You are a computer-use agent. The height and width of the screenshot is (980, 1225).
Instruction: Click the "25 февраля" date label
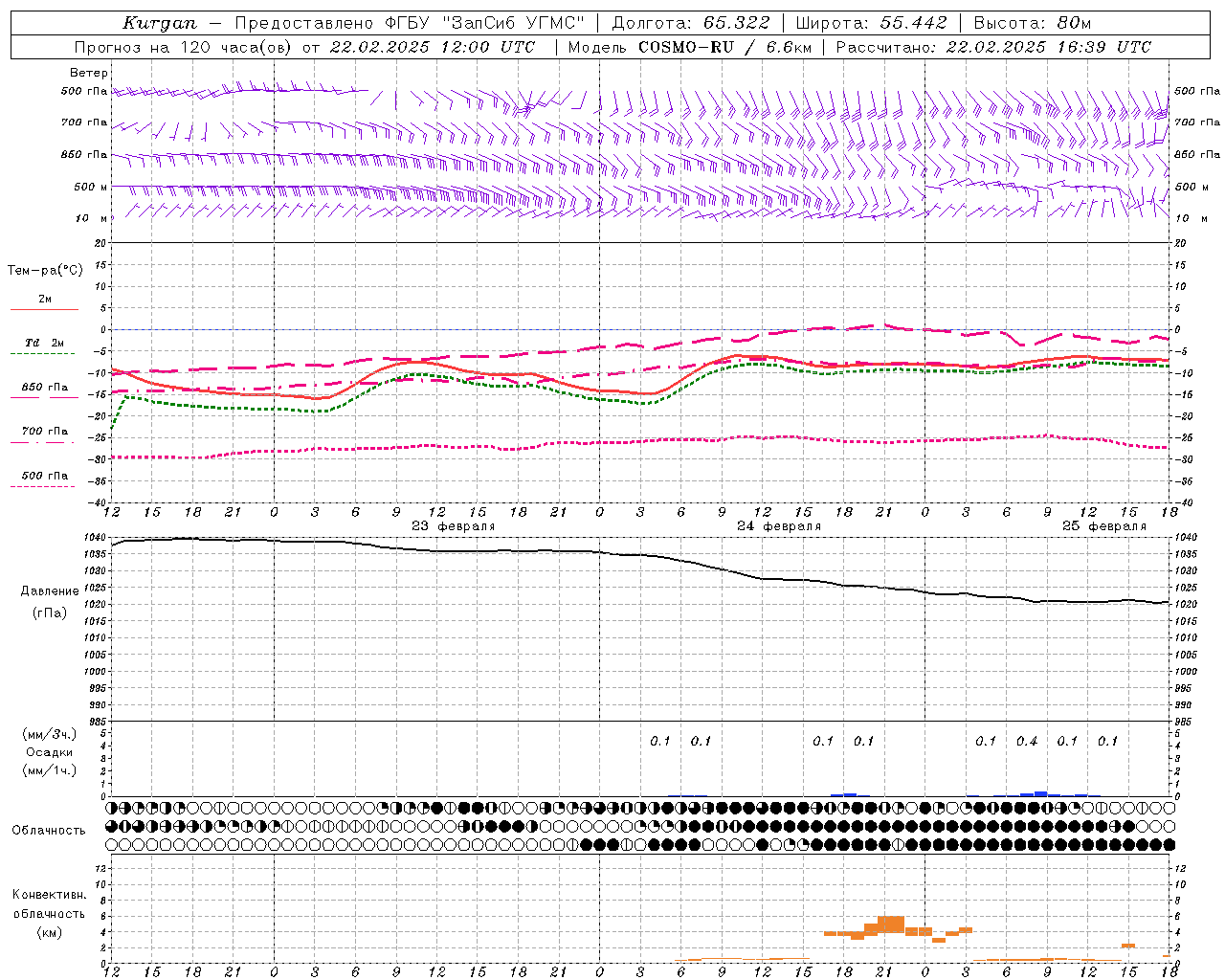click(x=1104, y=526)
